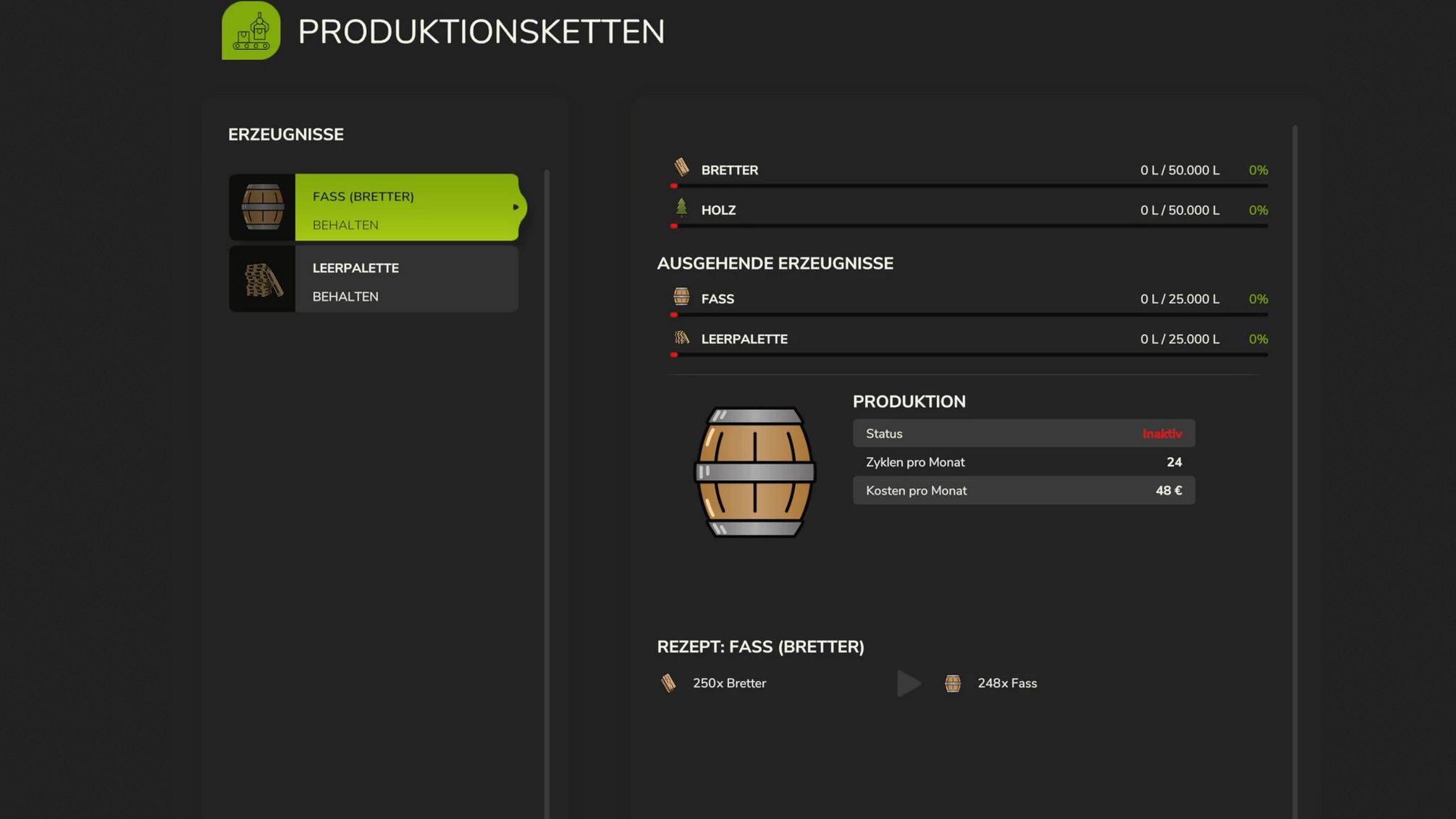The image size is (1456, 819).
Task: Expand the Ausgehende Erzeugnisse section
Action: point(775,263)
